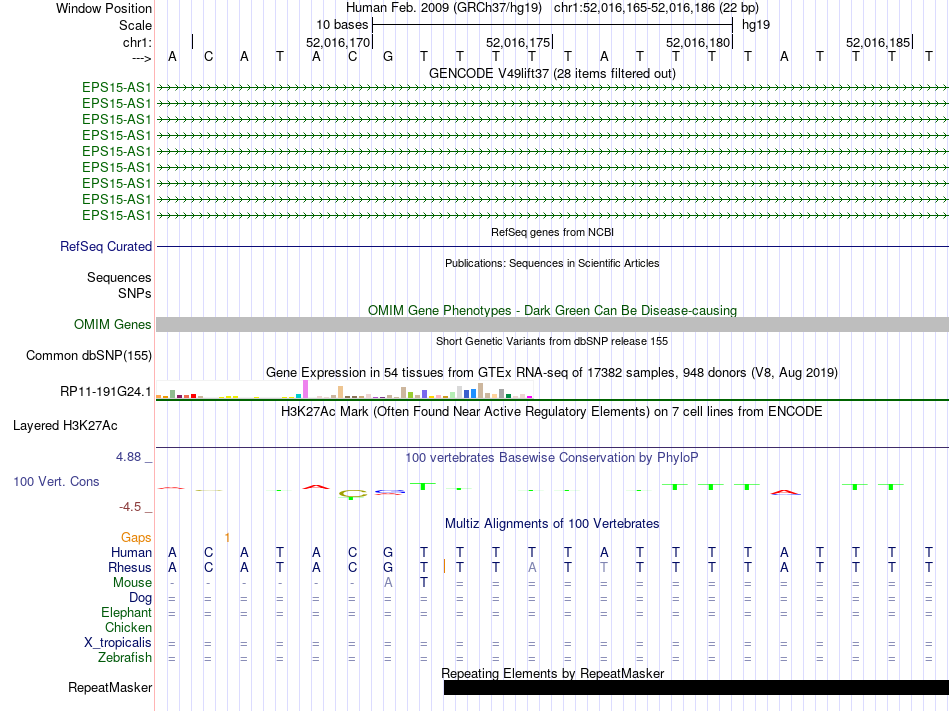Open the H3K27Ac Mark track title
Image resolution: width=950 pixels, height=711 pixels.
[x=552, y=412]
